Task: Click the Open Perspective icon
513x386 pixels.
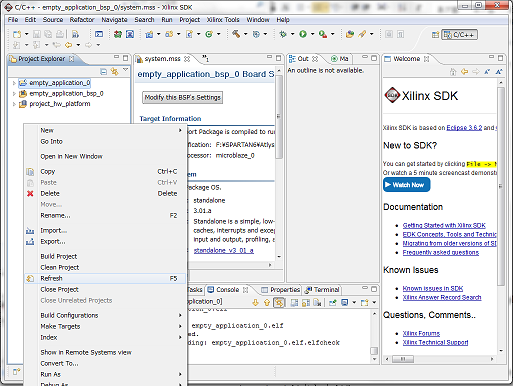Action: coord(435,35)
